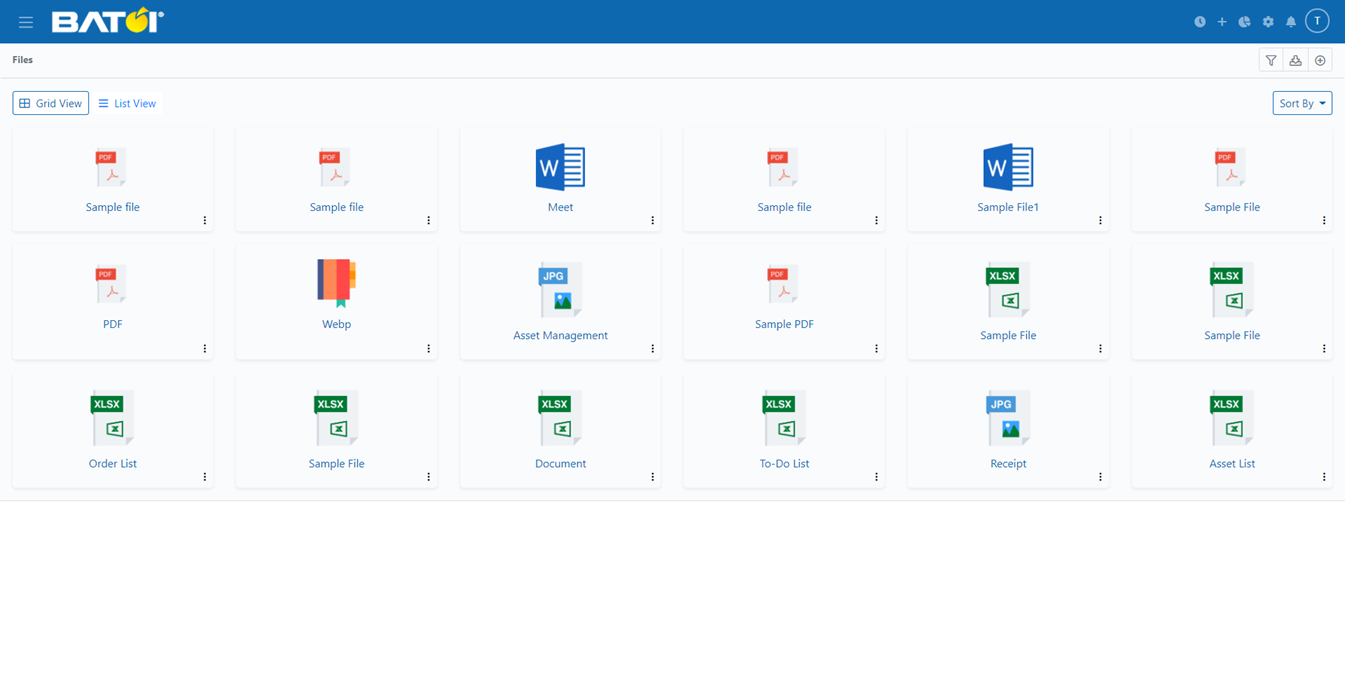
Task: Click the Asset List file name
Action: [1232, 463]
